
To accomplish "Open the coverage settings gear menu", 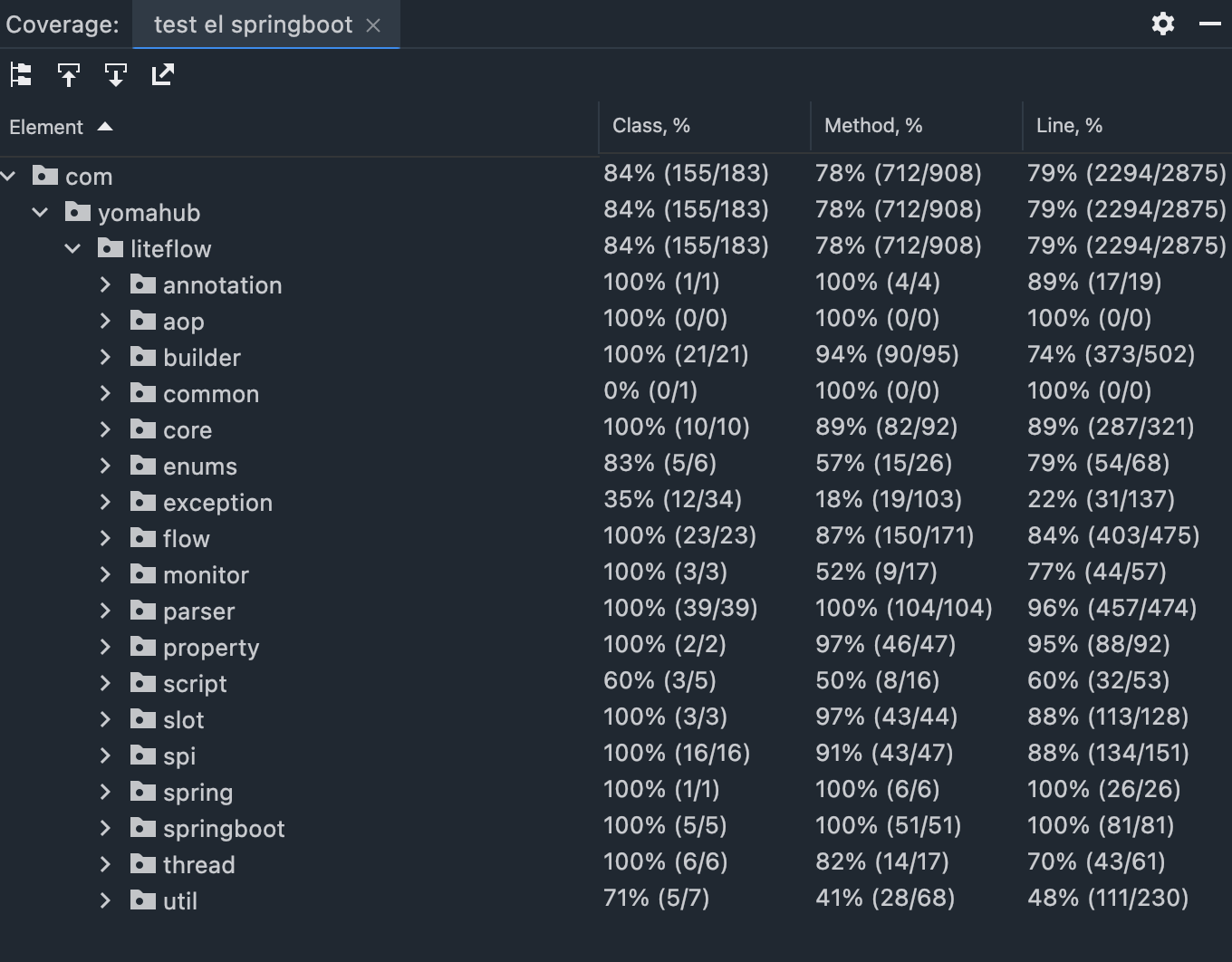I will click(1163, 24).
